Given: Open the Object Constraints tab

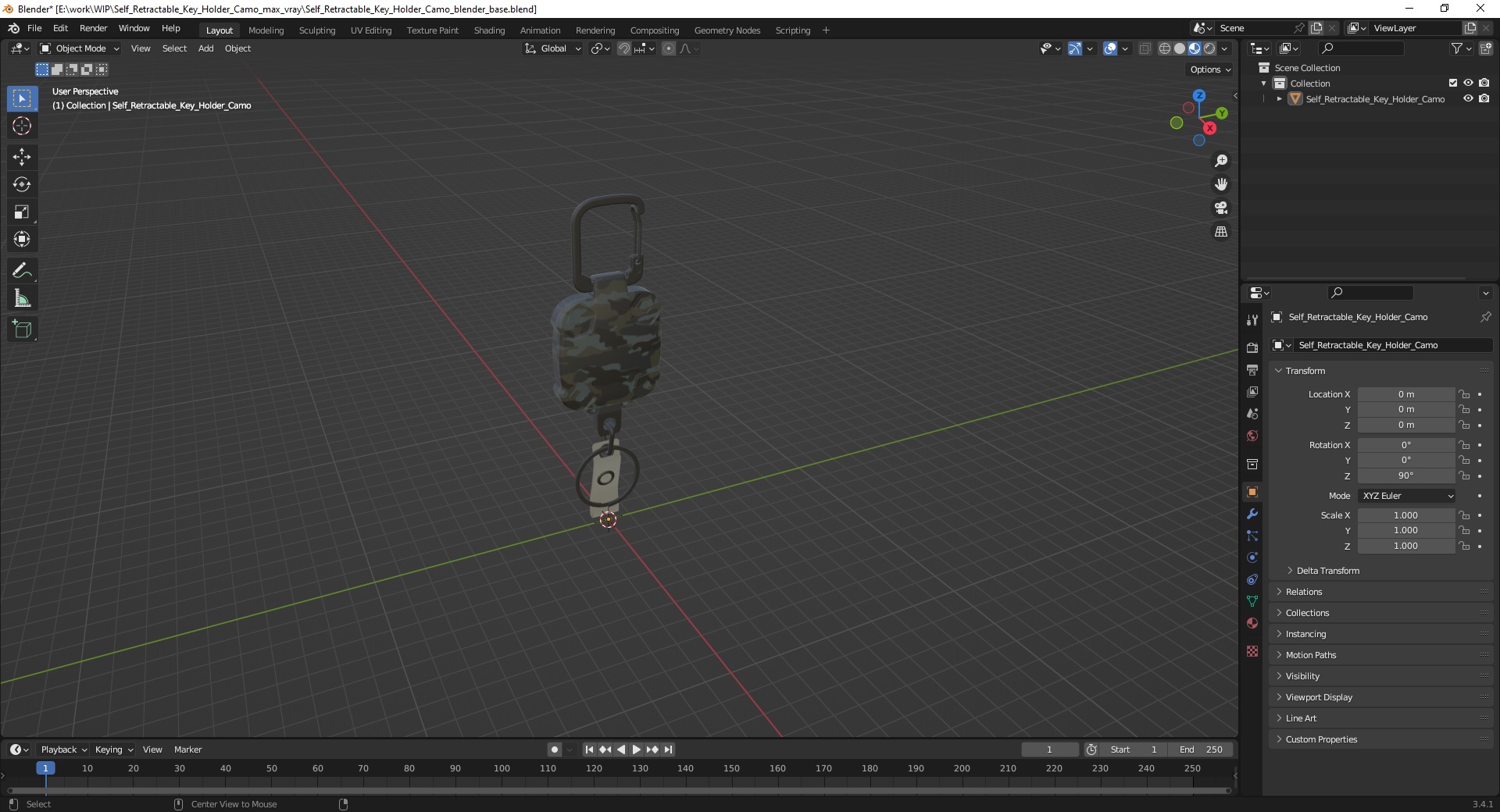Looking at the screenshot, I should [x=1252, y=579].
